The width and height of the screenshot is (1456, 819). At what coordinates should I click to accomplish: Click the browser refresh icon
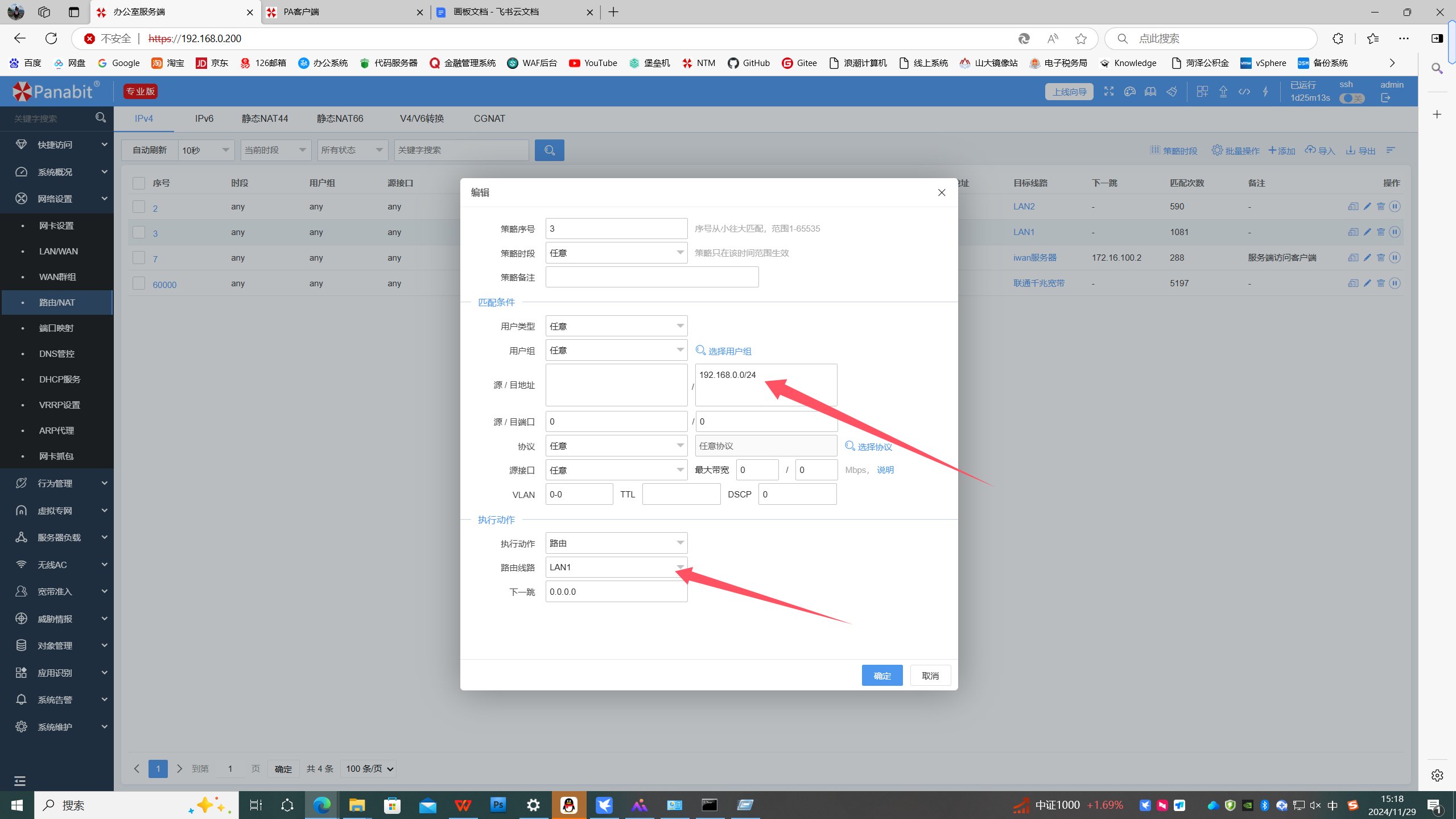click(x=51, y=38)
